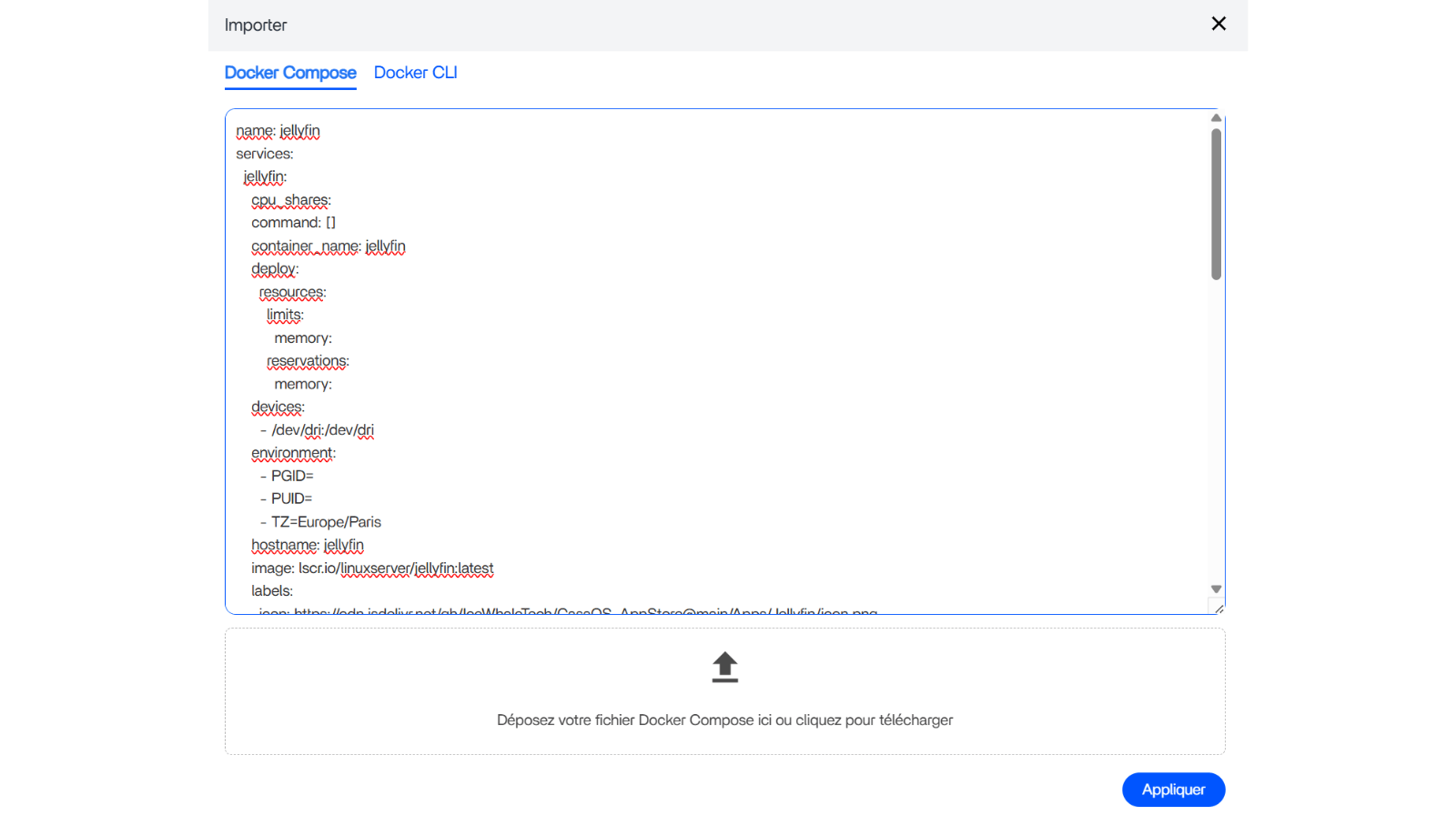Close the Importer dialog with the X
This screenshot has height=815, width=1456.
pos(1218,24)
